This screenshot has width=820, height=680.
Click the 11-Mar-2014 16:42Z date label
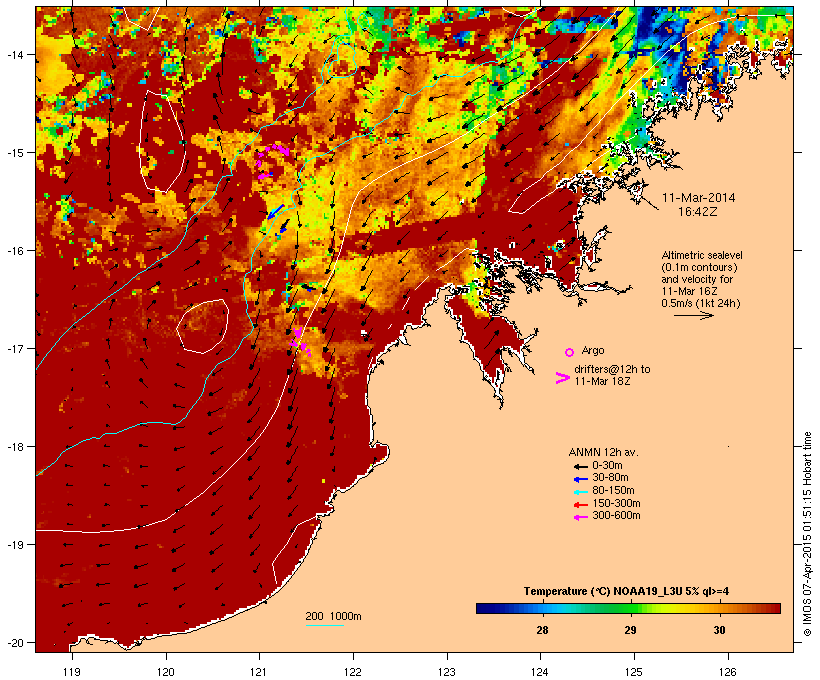tap(698, 205)
